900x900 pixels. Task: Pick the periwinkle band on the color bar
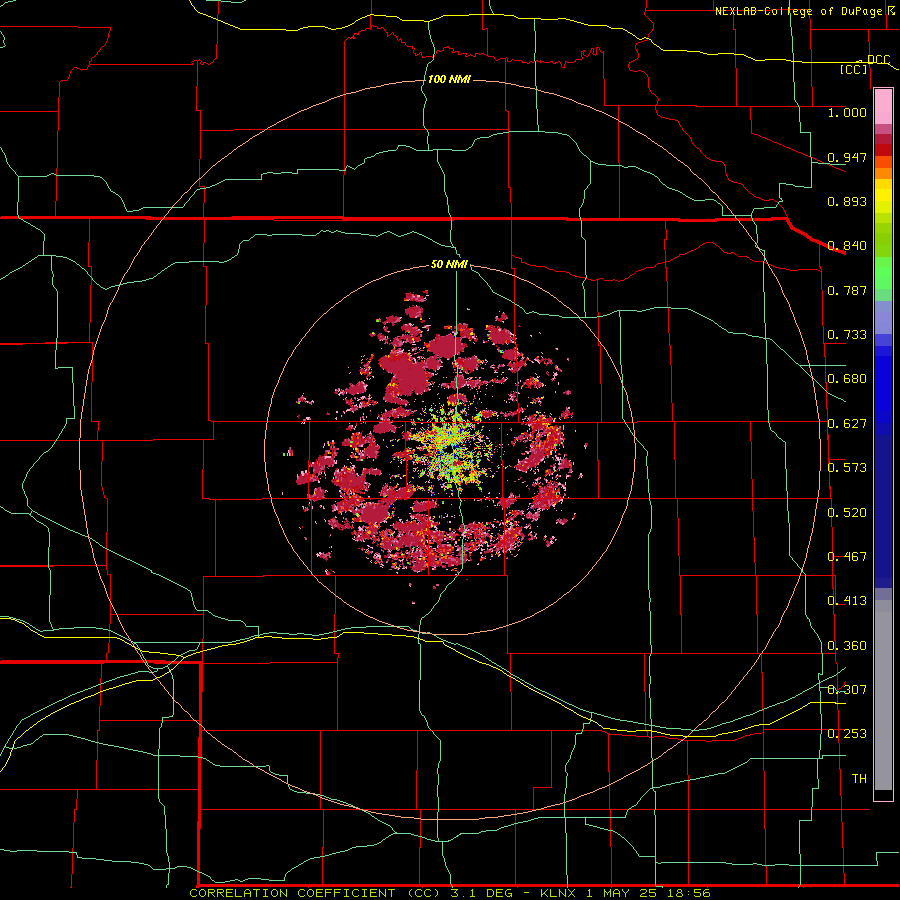(x=883, y=317)
